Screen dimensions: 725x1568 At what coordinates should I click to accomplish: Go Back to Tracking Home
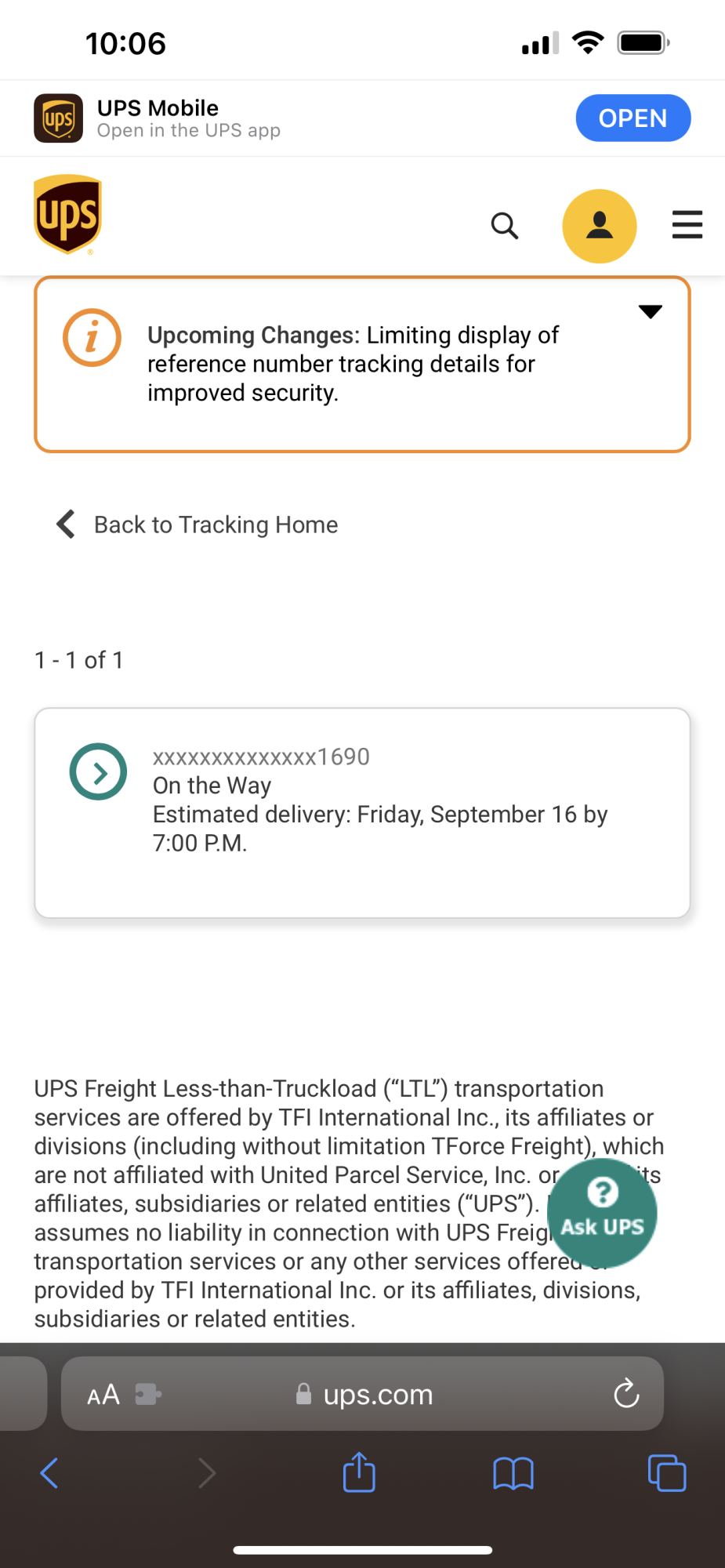197,524
